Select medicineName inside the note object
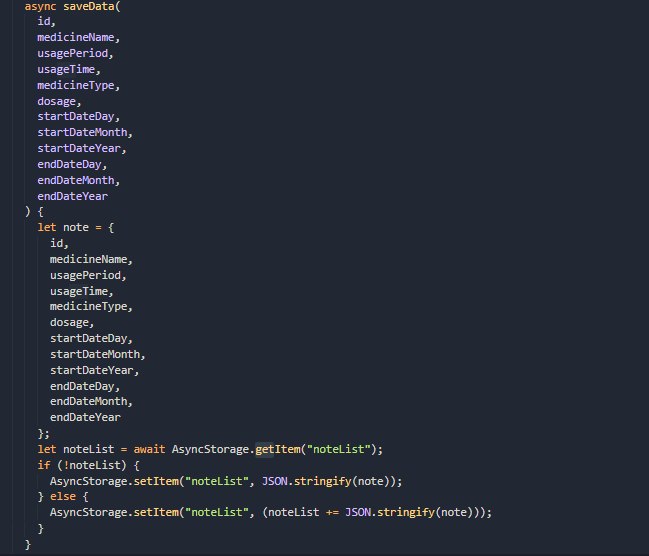Screen dimensions: 649x556 [x=89, y=259]
